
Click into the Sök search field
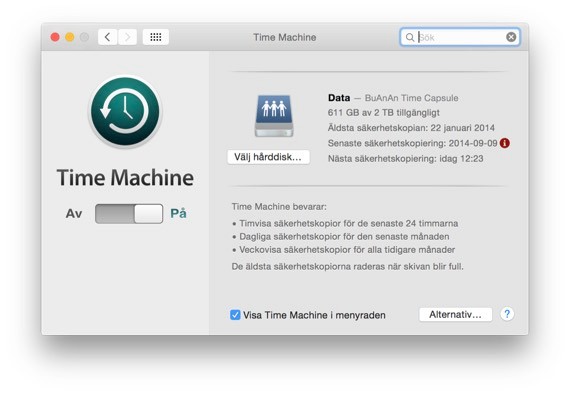pyautogui.click(x=460, y=37)
